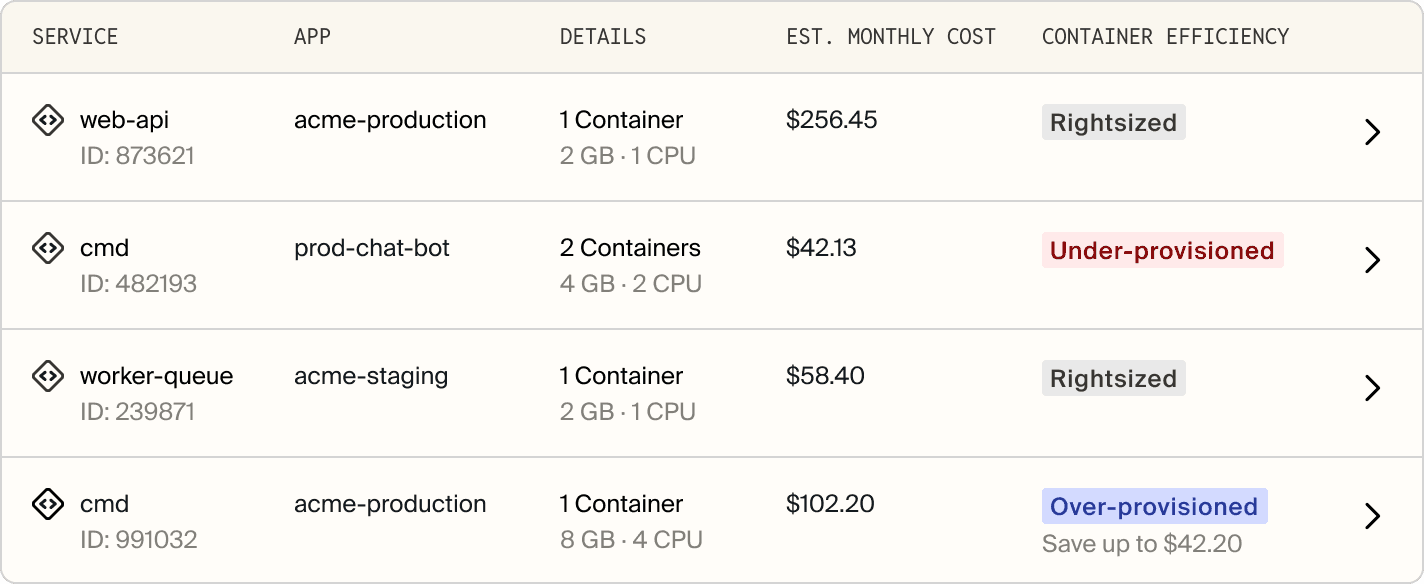Click the Rightsized badge for worker-queue

[x=1113, y=378]
